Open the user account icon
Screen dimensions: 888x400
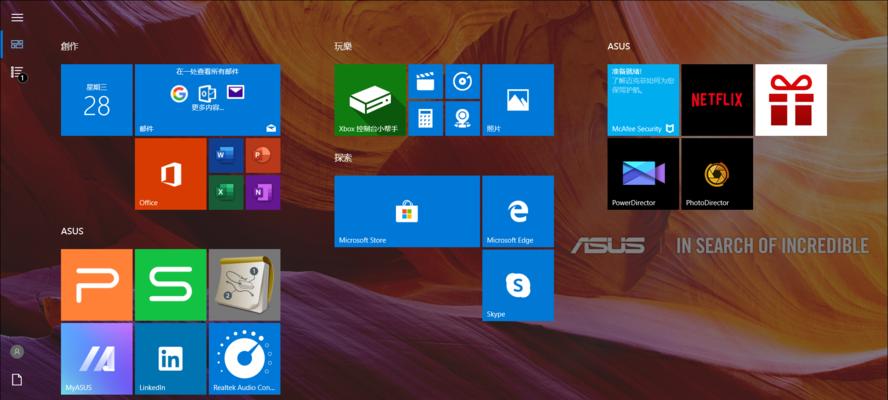pyautogui.click(x=17, y=352)
